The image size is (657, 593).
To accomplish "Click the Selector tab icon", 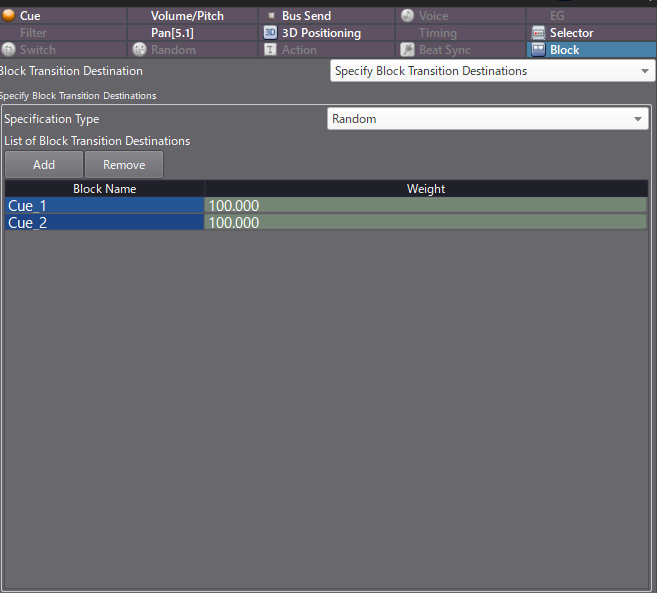I will (537, 33).
